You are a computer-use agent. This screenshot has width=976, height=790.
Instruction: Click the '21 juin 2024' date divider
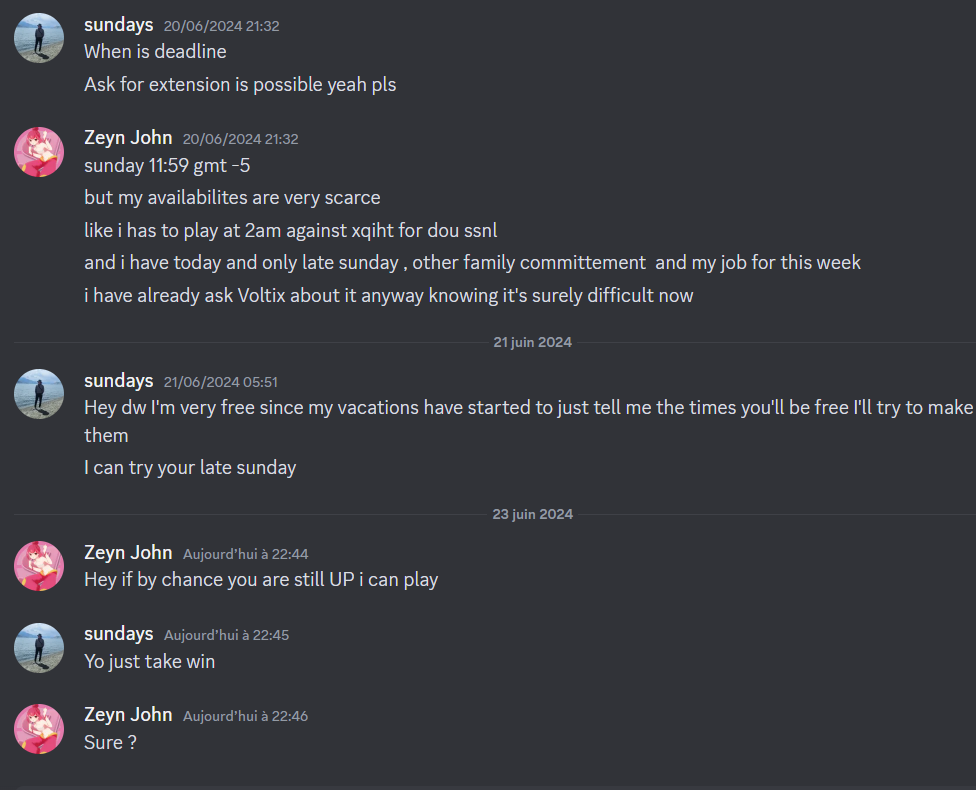[x=532, y=342]
